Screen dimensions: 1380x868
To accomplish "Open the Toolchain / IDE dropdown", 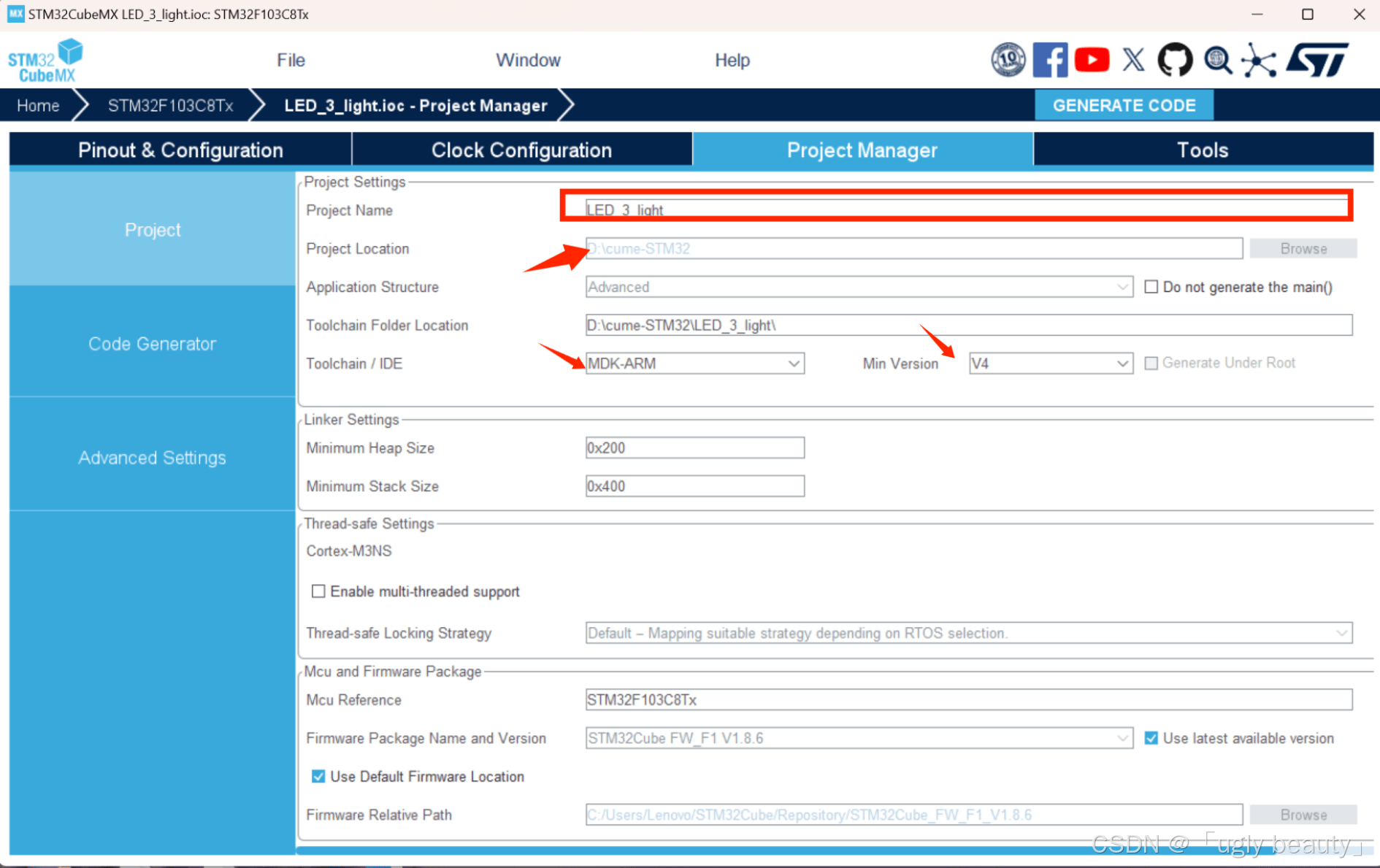I will [694, 363].
